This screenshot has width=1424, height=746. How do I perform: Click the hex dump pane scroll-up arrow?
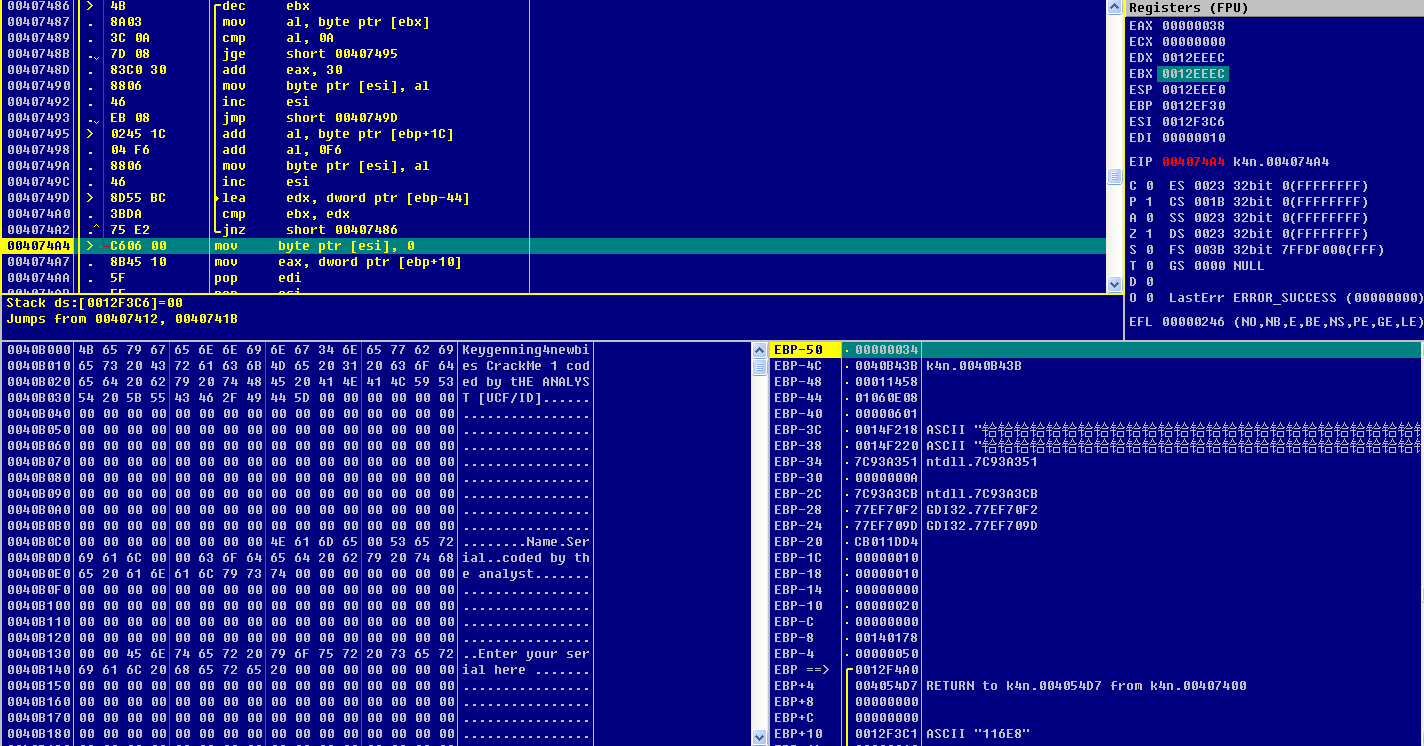pyautogui.click(x=760, y=350)
